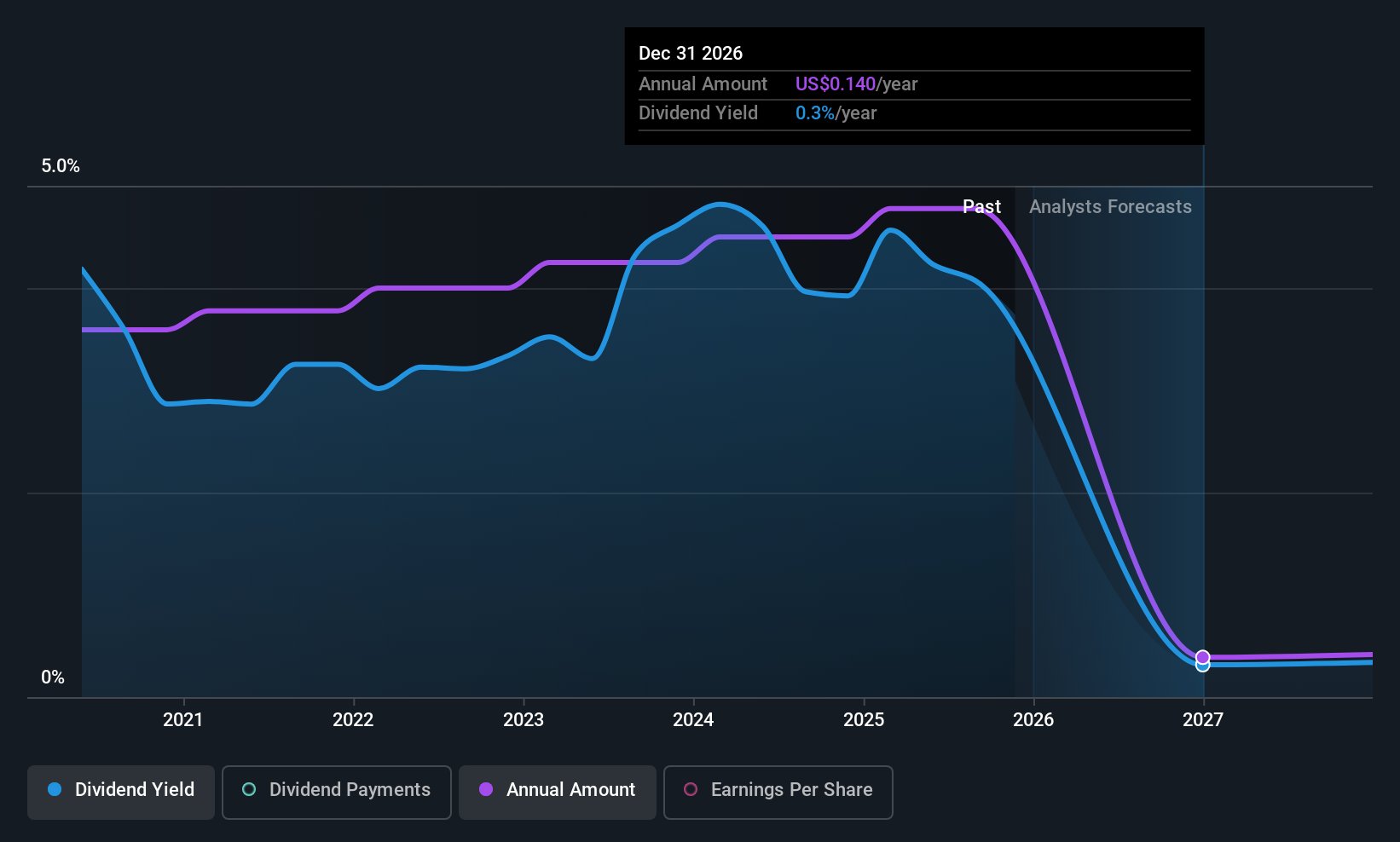Click the Analysts Forecasts region label
The width and height of the screenshot is (1400, 842).
point(1110,206)
